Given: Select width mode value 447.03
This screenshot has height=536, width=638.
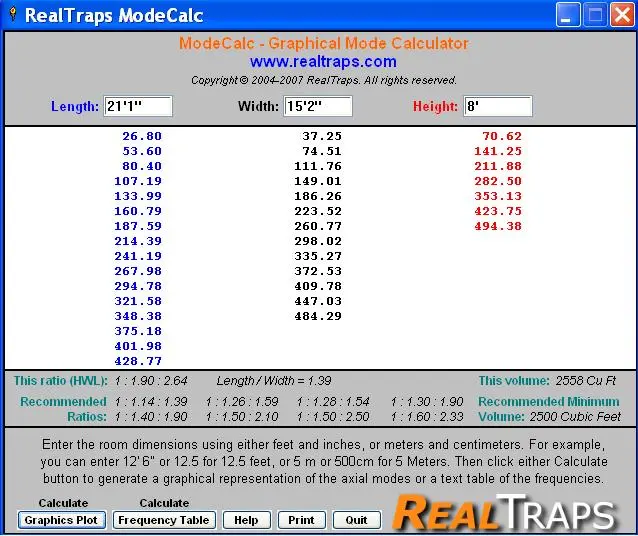Looking at the screenshot, I should tap(318, 301).
